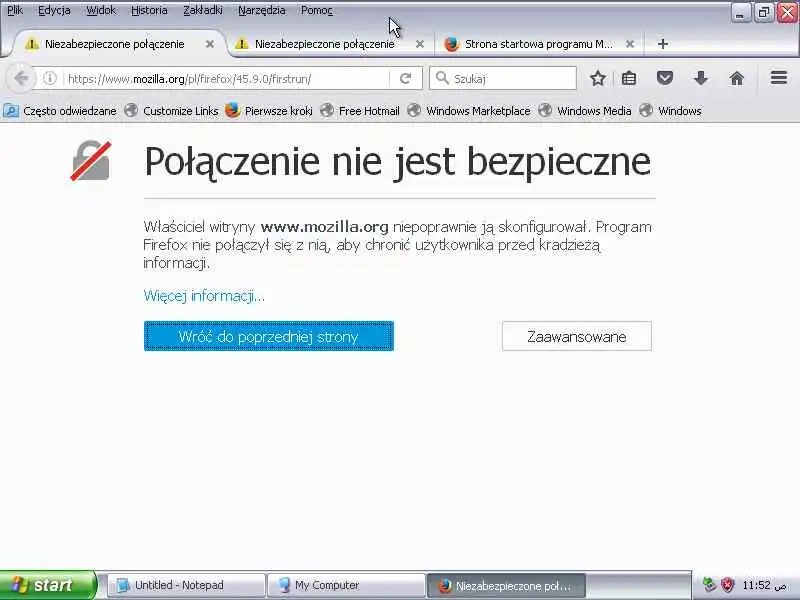Viewport: 800px width, 600px height.
Task: Open the Edycja menu
Action: pyautogui.click(x=54, y=10)
